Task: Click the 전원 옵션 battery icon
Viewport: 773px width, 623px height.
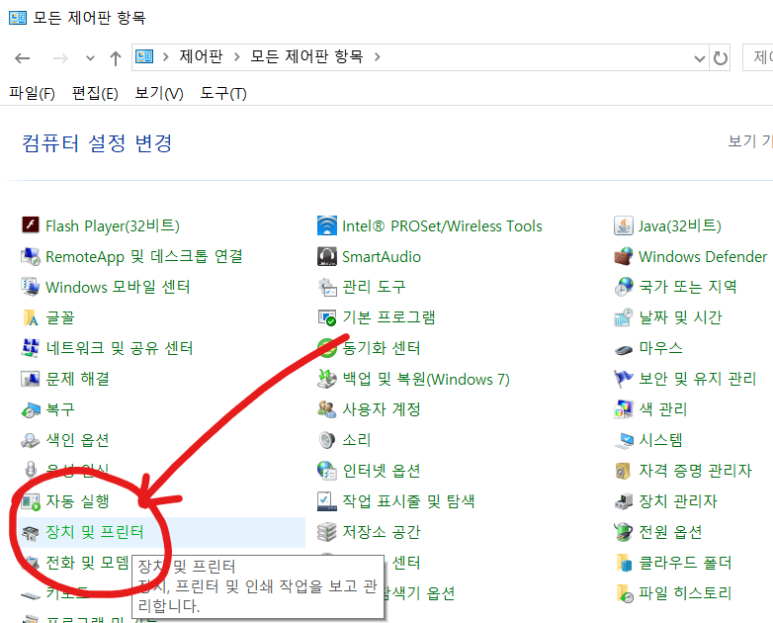Action: pyautogui.click(x=624, y=532)
